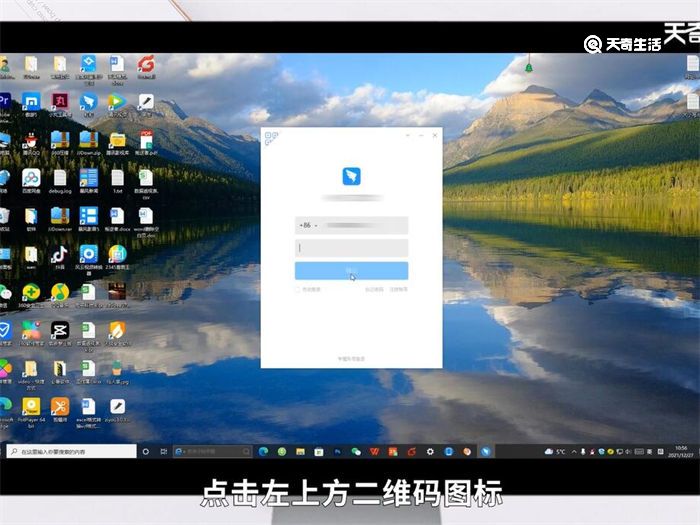
Task: Launch PotPlayer 64 bit from desktop
Action: [x=31, y=406]
